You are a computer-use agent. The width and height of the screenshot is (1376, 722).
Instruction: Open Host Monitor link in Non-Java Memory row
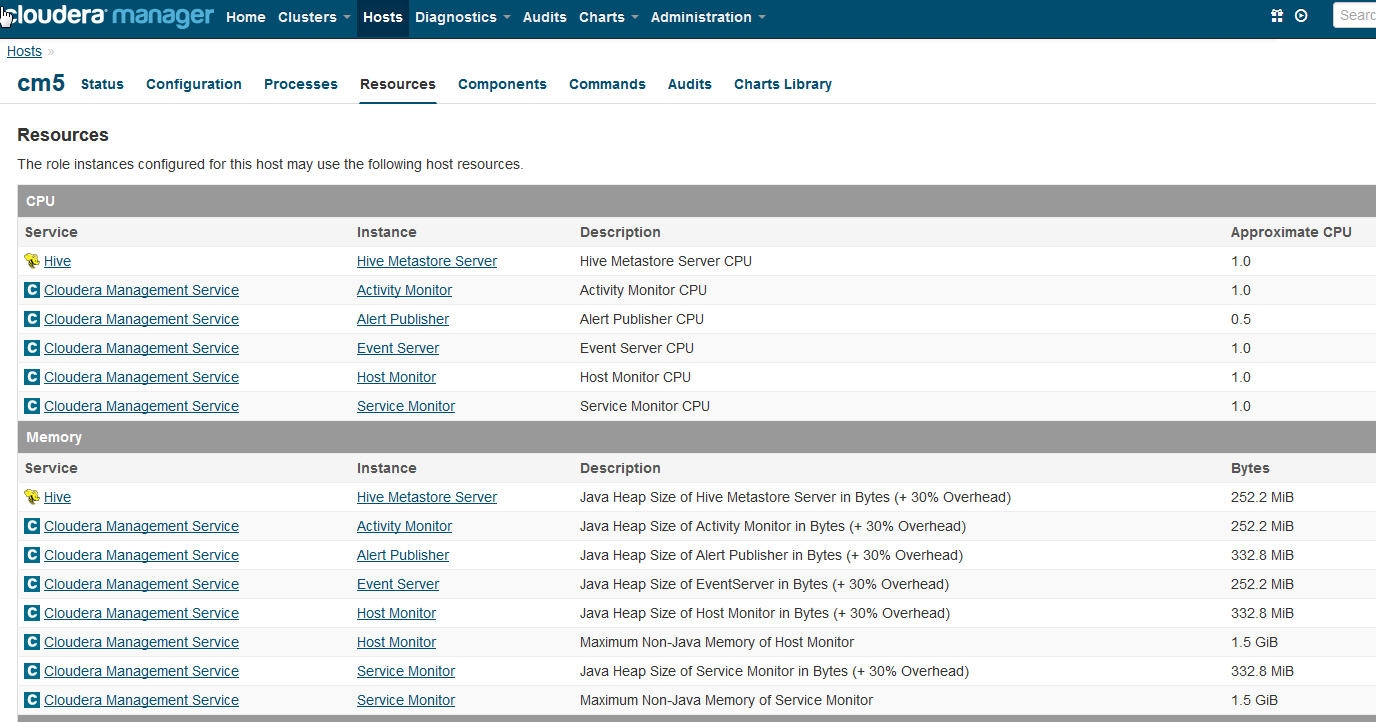coord(396,642)
